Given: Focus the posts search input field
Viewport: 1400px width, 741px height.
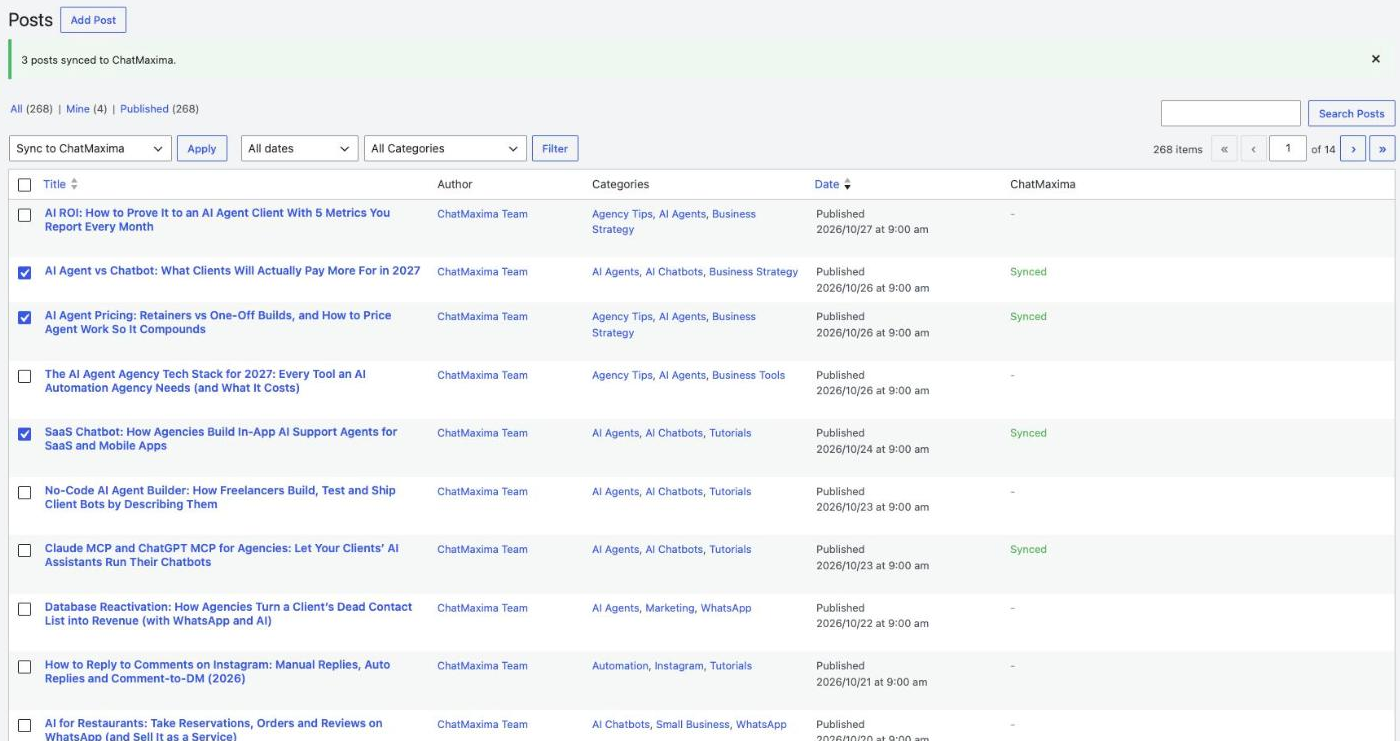Looking at the screenshot, I should [1230, 113].
